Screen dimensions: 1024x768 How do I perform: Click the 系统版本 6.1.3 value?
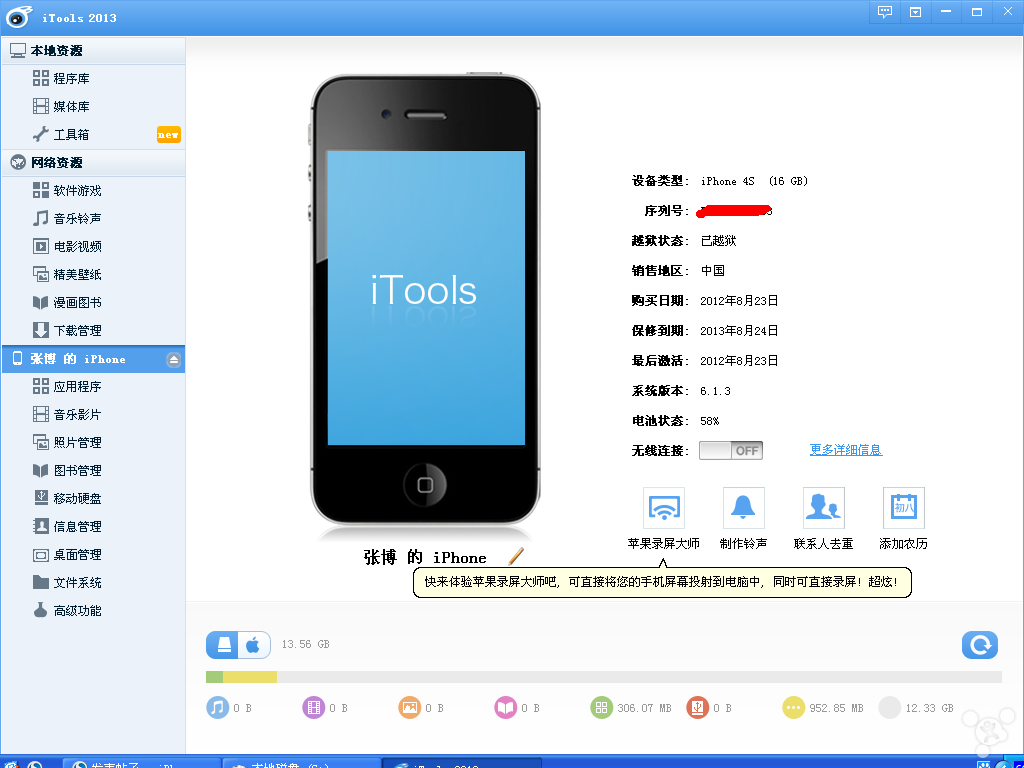click(715, 391)
